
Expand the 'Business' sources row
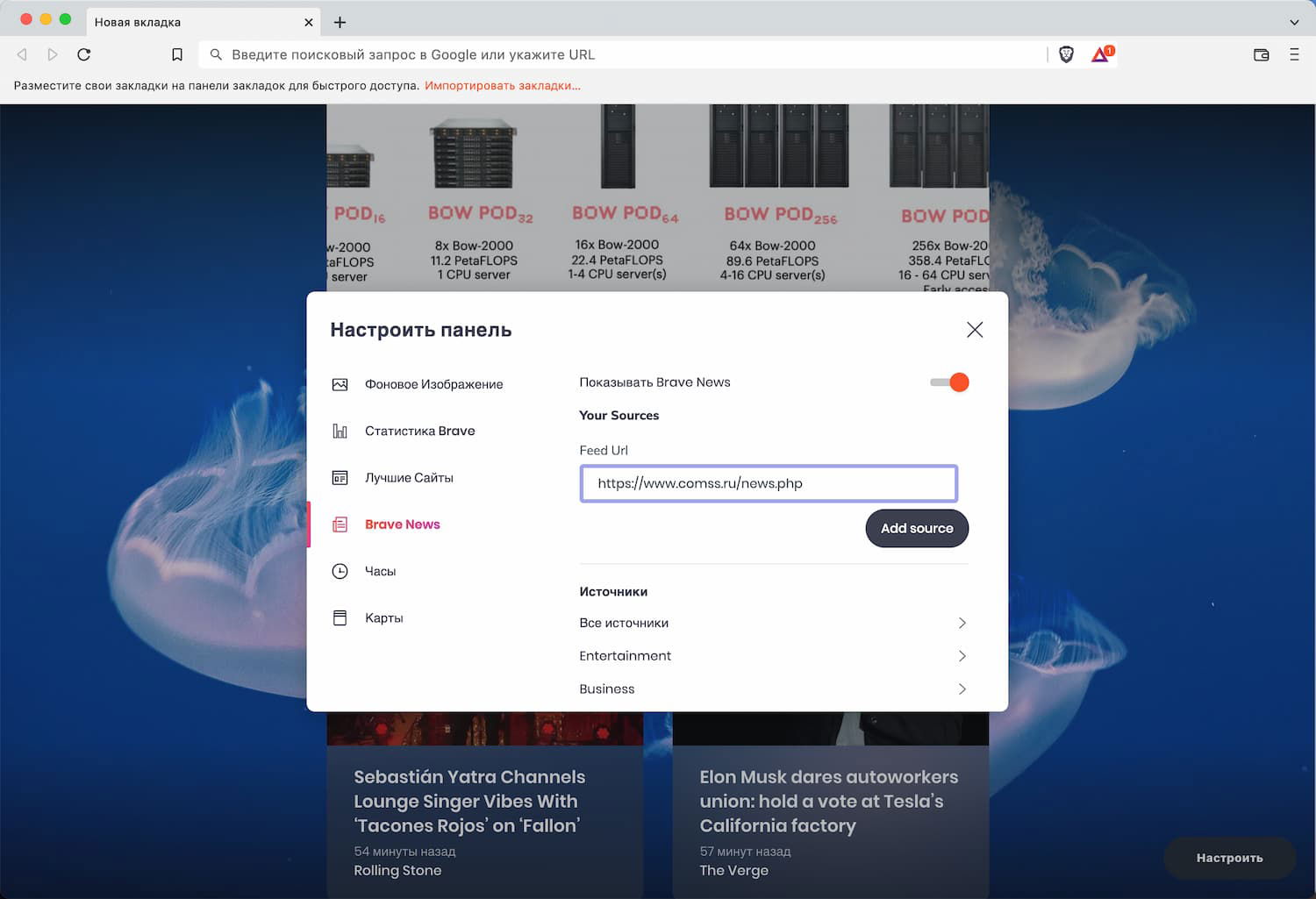tap(773, 689)
